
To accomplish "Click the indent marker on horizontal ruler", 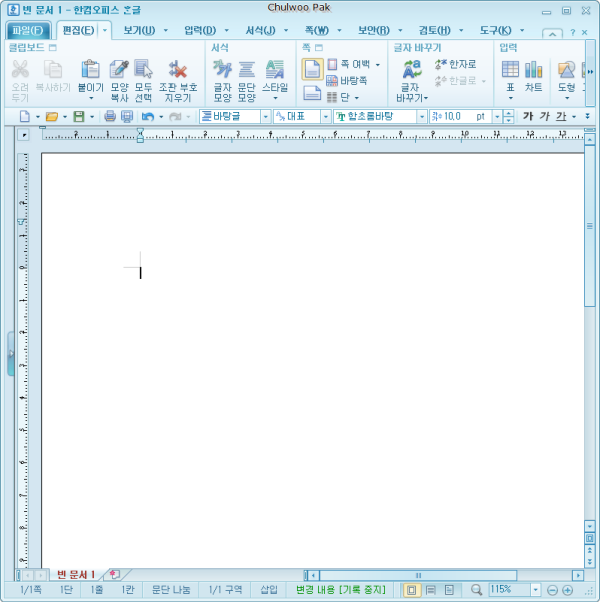I will coord(140,135).
